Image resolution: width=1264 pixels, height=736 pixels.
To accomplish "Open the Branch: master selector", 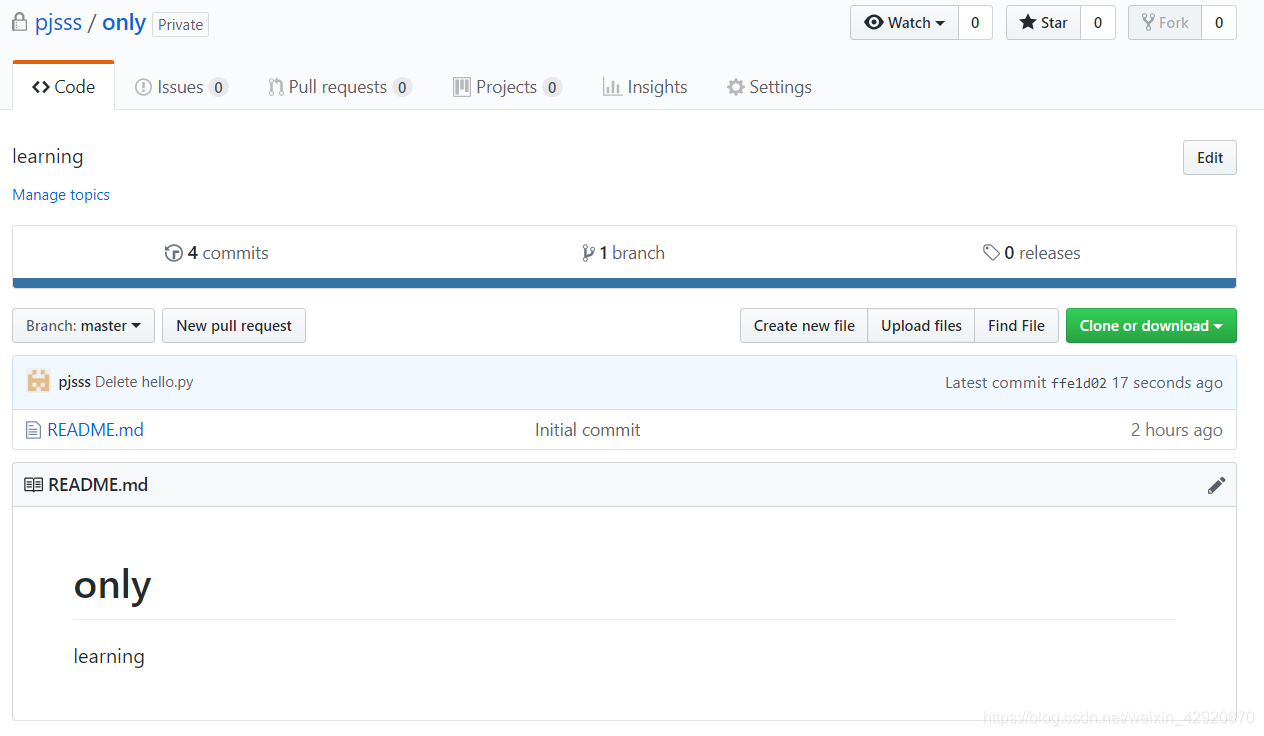I will pyautogui.click(x=83, y=326).
